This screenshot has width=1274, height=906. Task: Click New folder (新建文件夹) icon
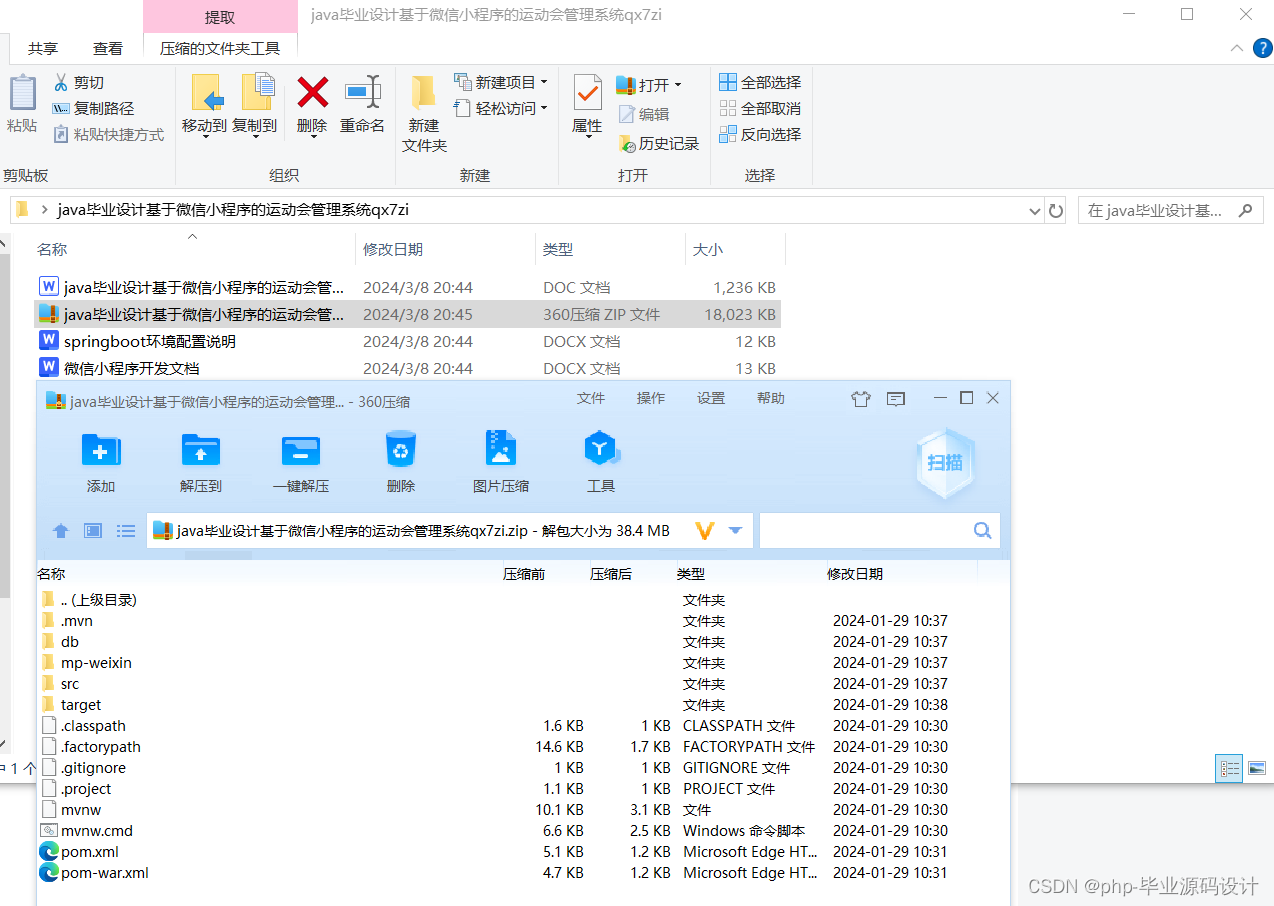[x=424, y=92]
